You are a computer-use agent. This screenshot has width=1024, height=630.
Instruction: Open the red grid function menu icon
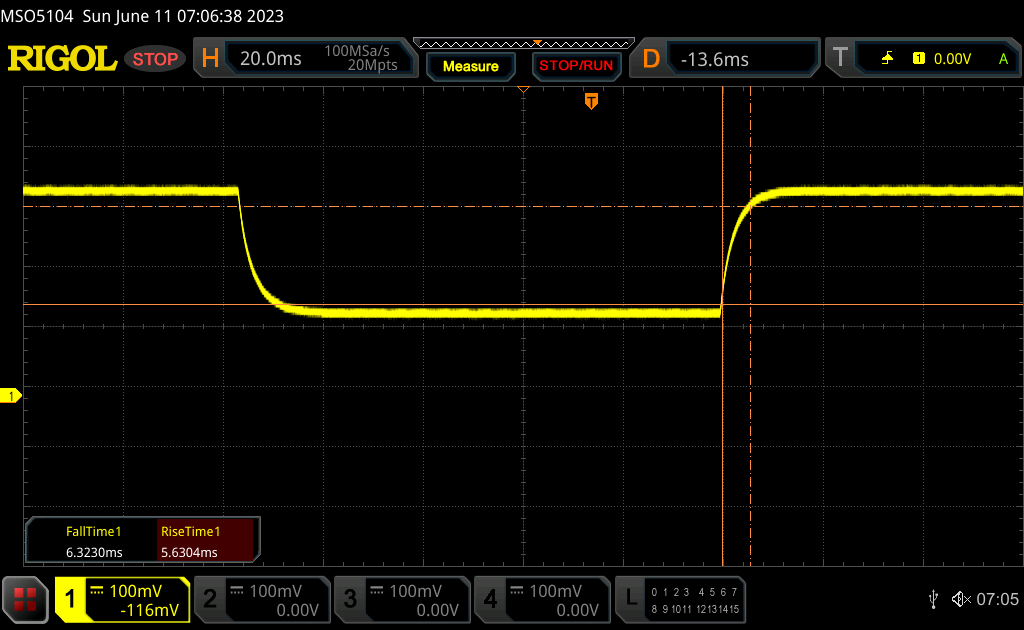pos(25,599)
